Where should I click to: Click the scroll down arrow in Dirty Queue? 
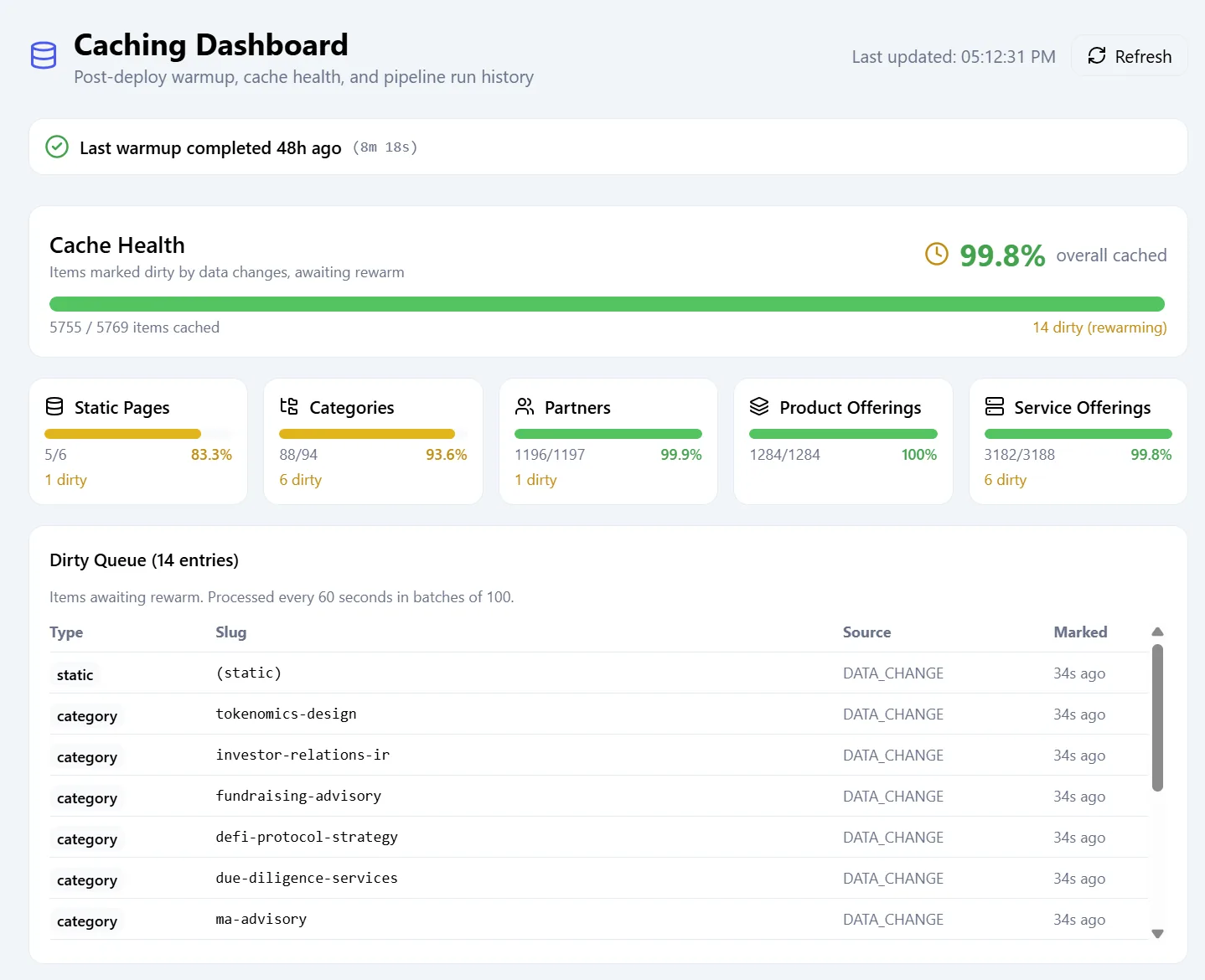tap(1157, 934)
